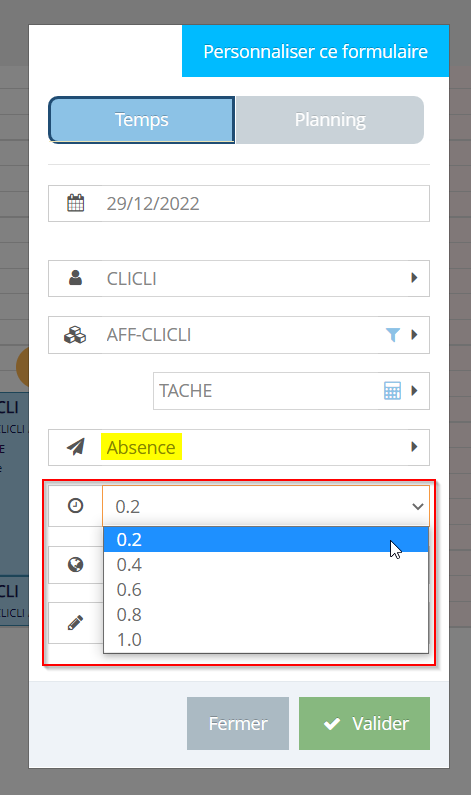This screenshot has width=471, height=795.
Task: Open Personnaliser ce formulaire
Action: coord(315,51)
